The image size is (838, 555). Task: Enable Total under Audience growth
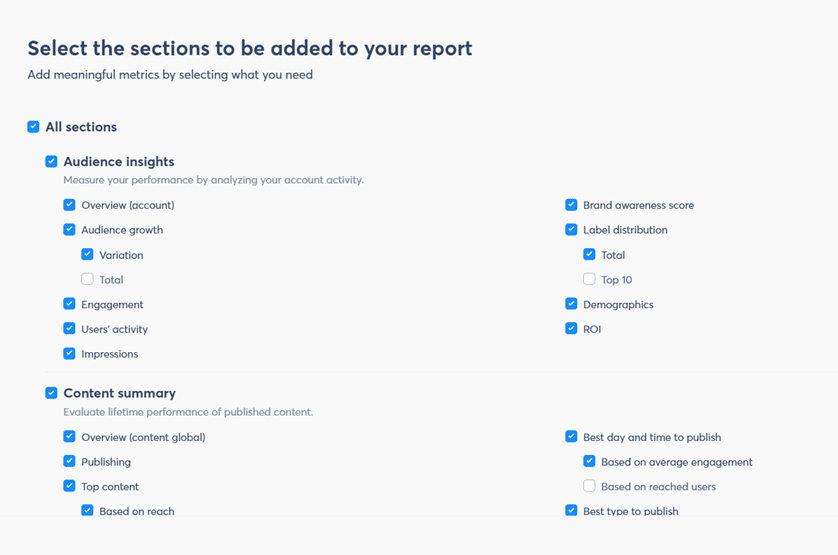point(87,280)
